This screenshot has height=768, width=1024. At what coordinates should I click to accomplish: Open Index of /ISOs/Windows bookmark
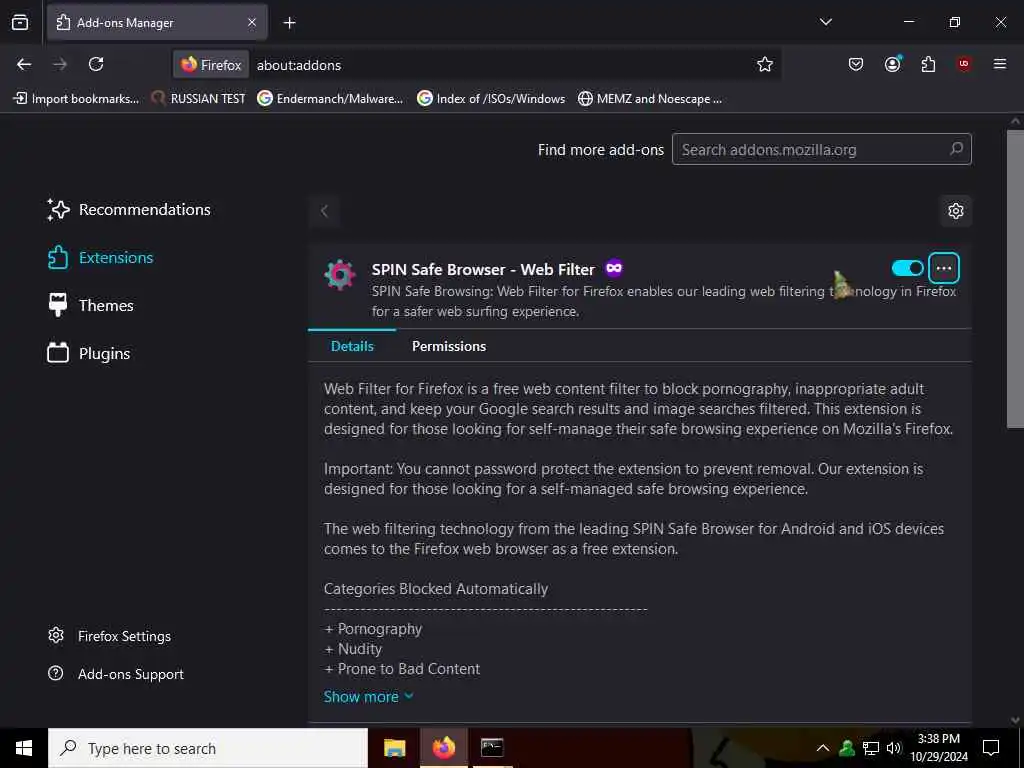pos(491,99)
